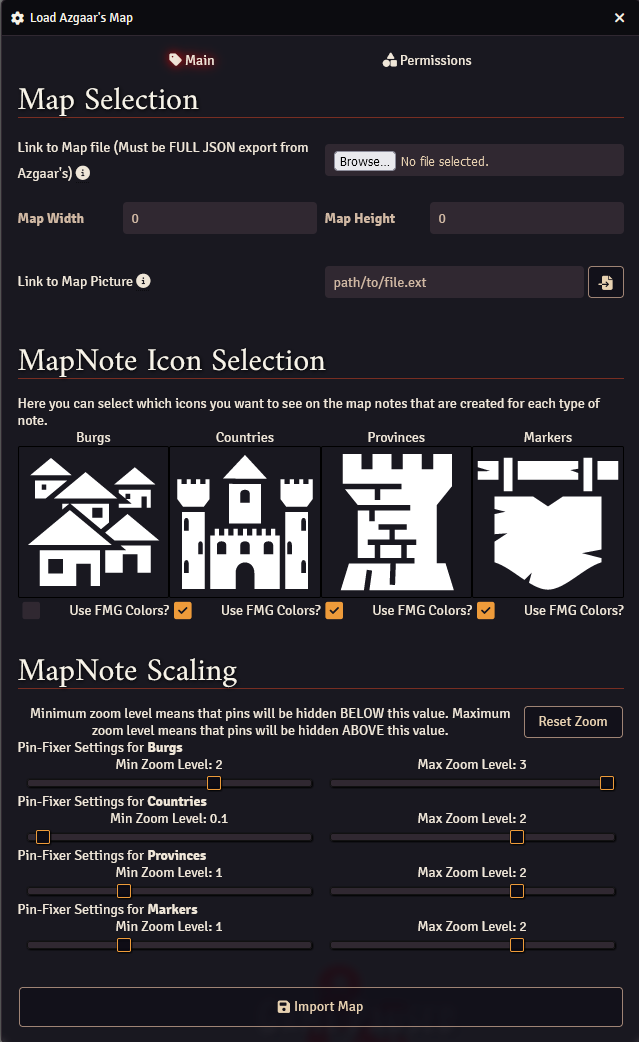Focus the Map Height input field
Image resolution: width=639 pixels, height=1042 pixels.
[x=527, y=219]
